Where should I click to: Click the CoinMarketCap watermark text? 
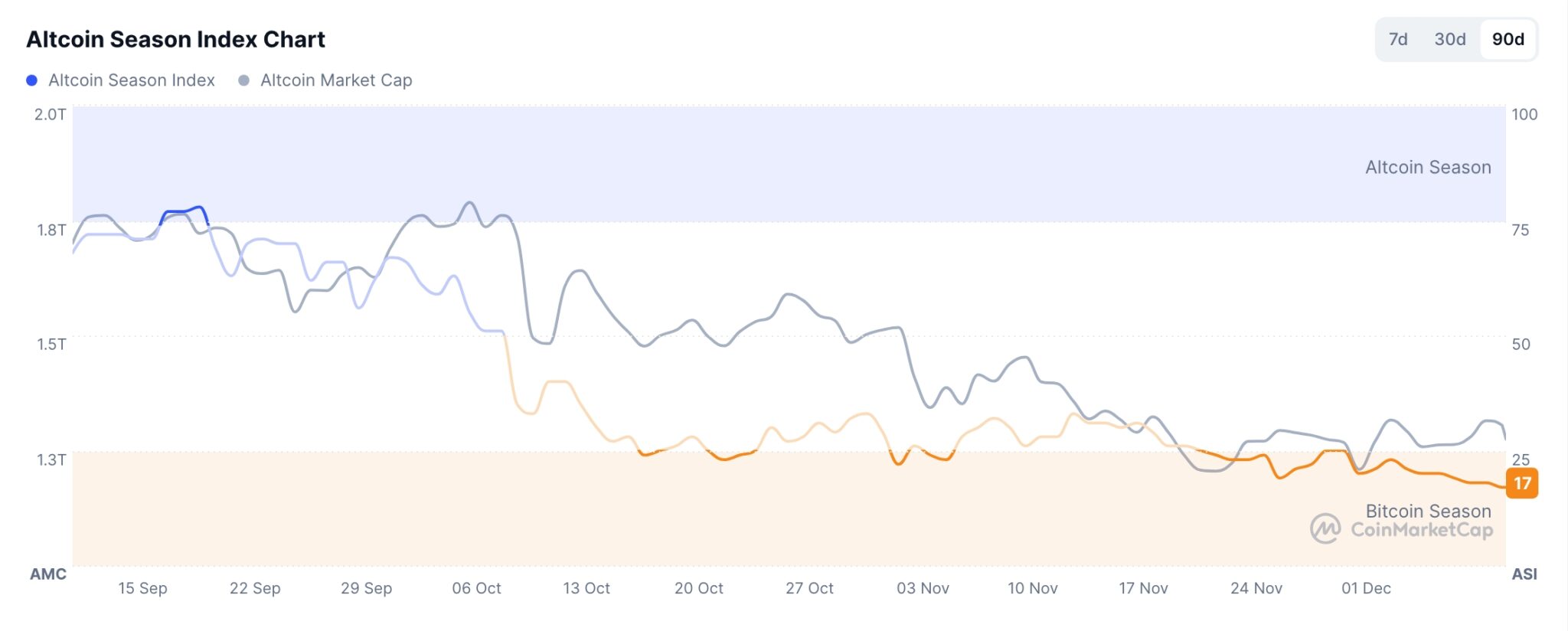point(1421,530)
